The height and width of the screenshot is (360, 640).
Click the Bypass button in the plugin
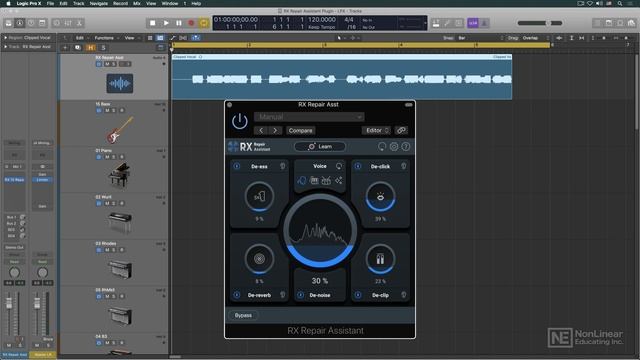(x=243, y=315)
